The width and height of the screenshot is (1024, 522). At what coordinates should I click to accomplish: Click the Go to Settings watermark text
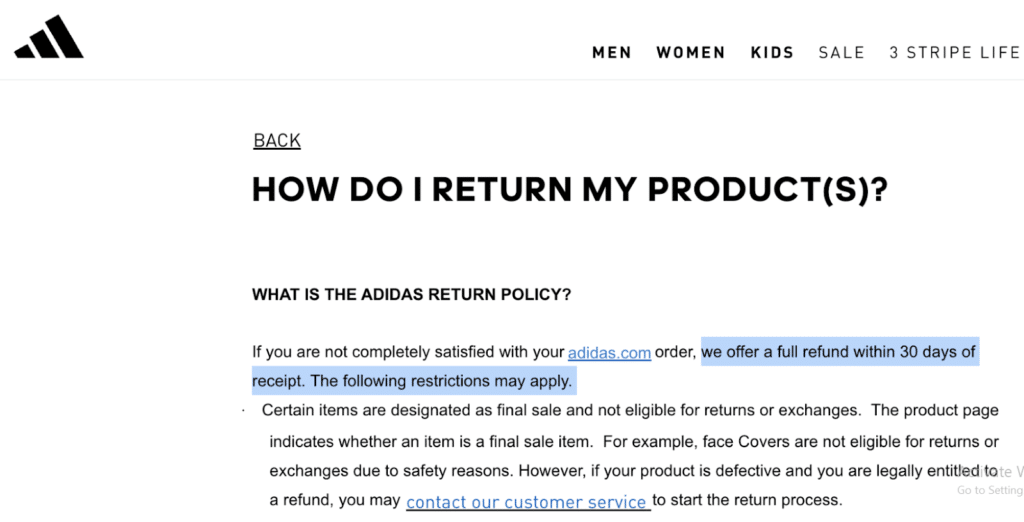click(x=989, y=491)
